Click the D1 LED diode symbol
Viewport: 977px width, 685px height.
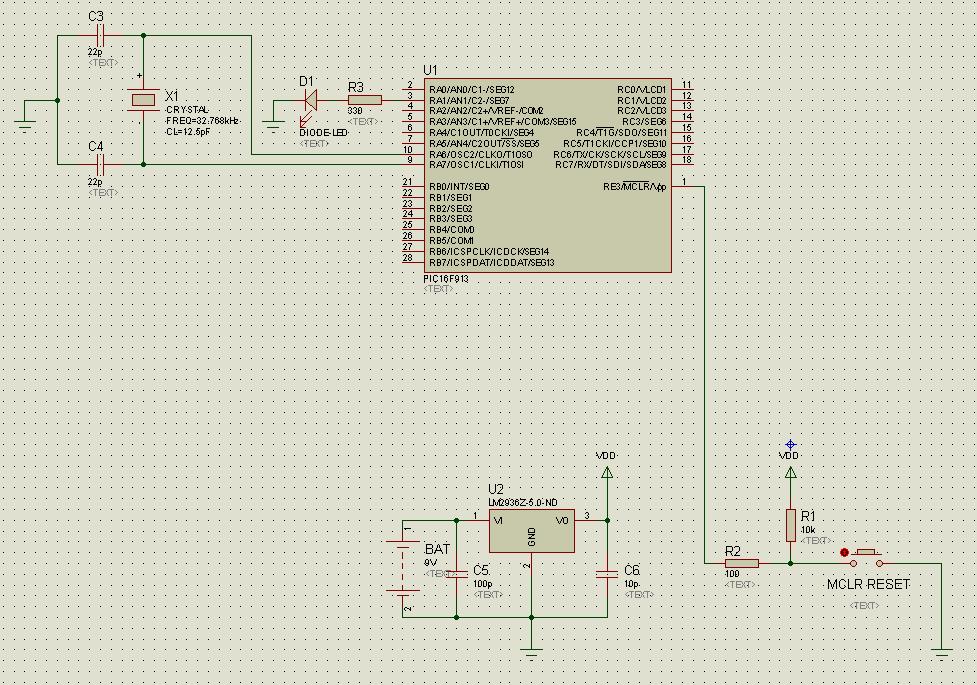pyautogui.click(x=309, y=99)
